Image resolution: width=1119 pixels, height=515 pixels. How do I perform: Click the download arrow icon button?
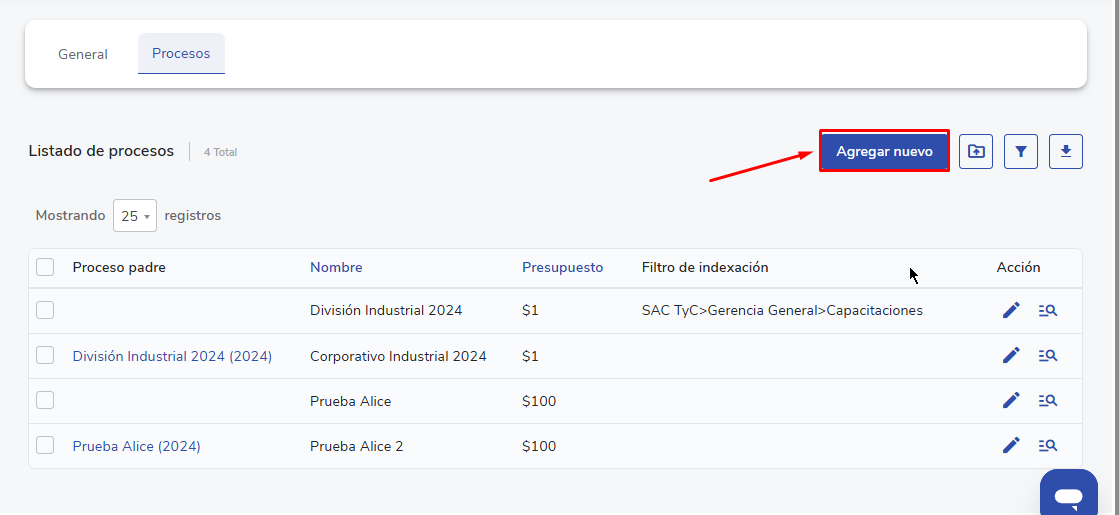point(1066,152)
